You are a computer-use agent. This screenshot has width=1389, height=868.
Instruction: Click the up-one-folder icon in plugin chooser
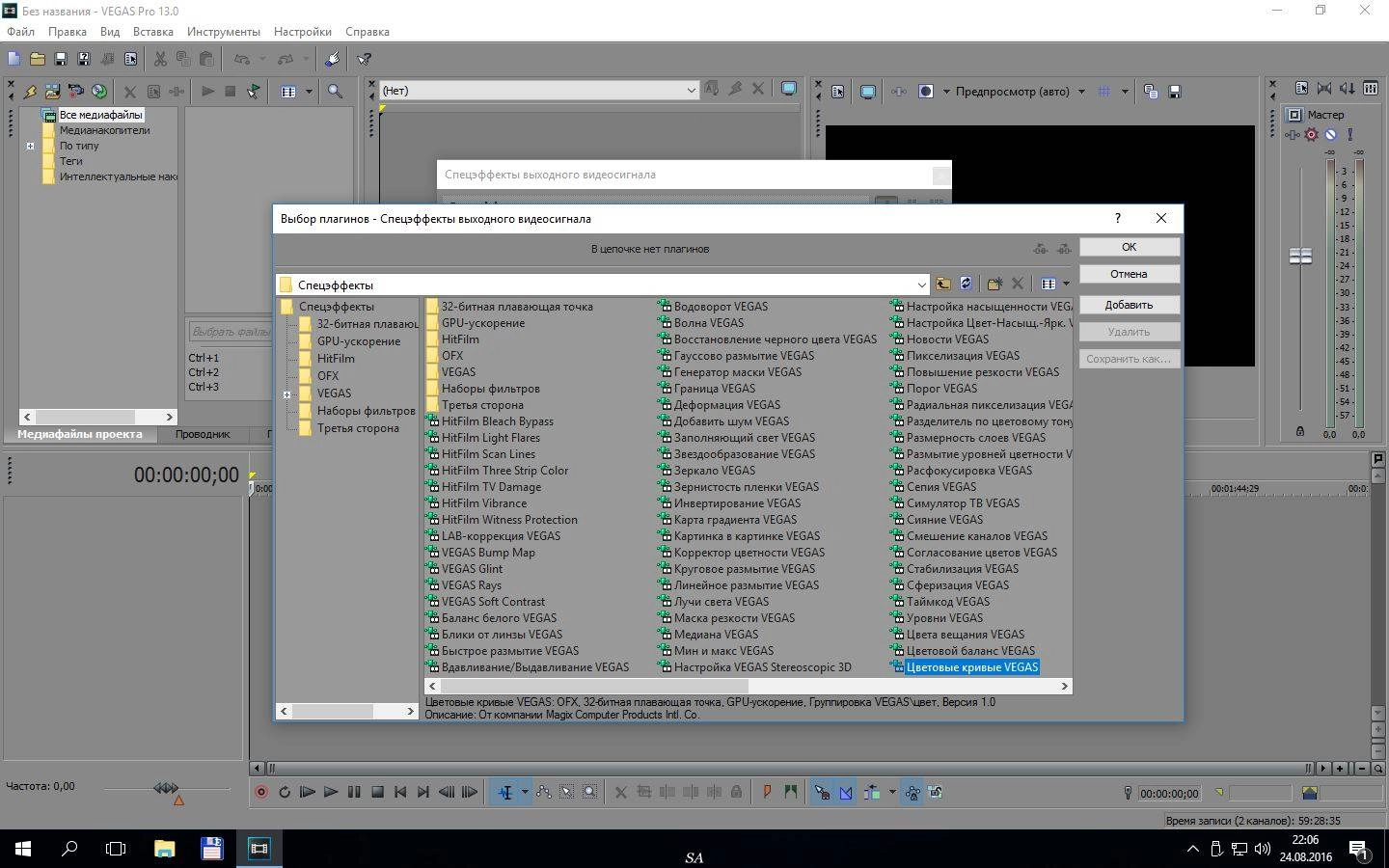pos(942,284)
